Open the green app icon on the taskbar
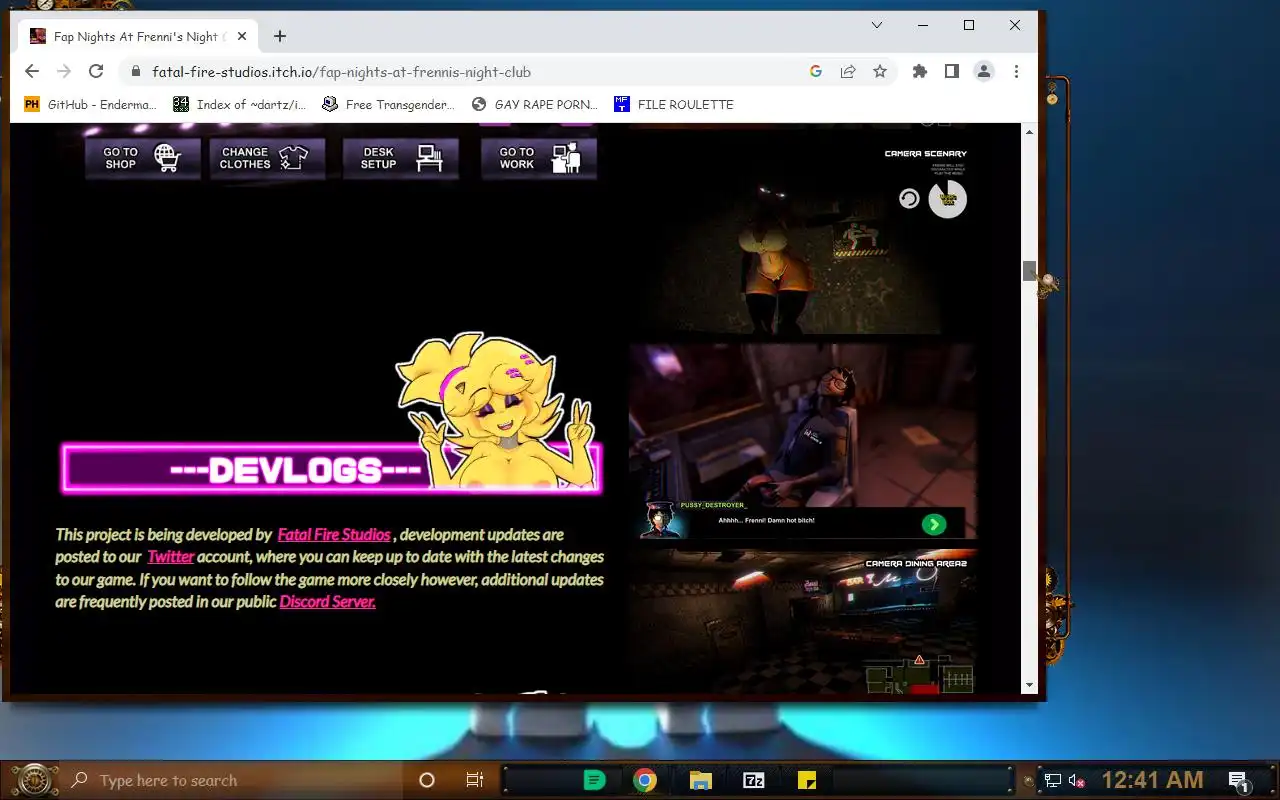The width and height of the screenshot is (1280, 800). click(594, 780)
